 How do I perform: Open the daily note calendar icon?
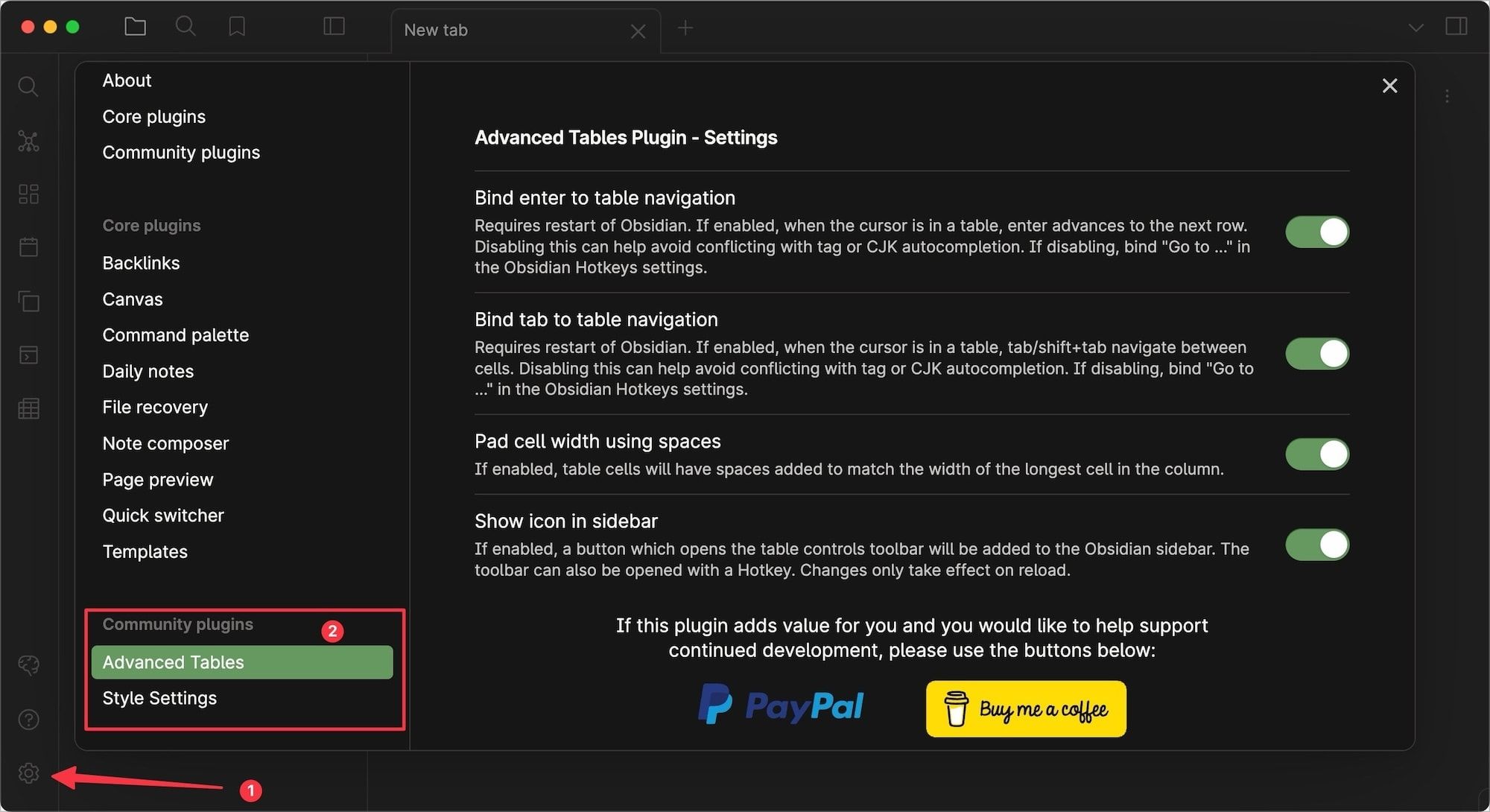tap(28, 247)
